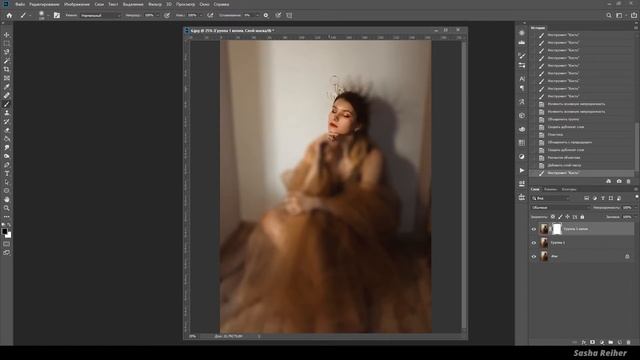The image size is (640, 360).
Task: Open the layer filter kind dropdown
Action: [550, 198]
